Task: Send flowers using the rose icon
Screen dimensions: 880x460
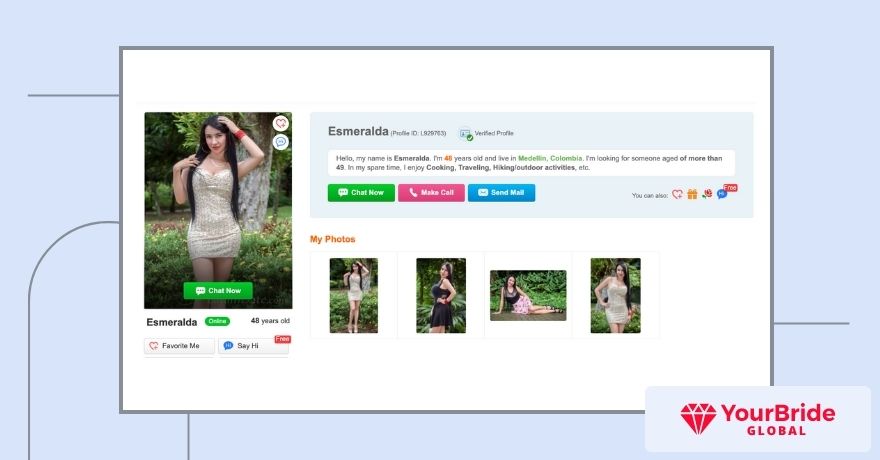Action: pos(707,194)
